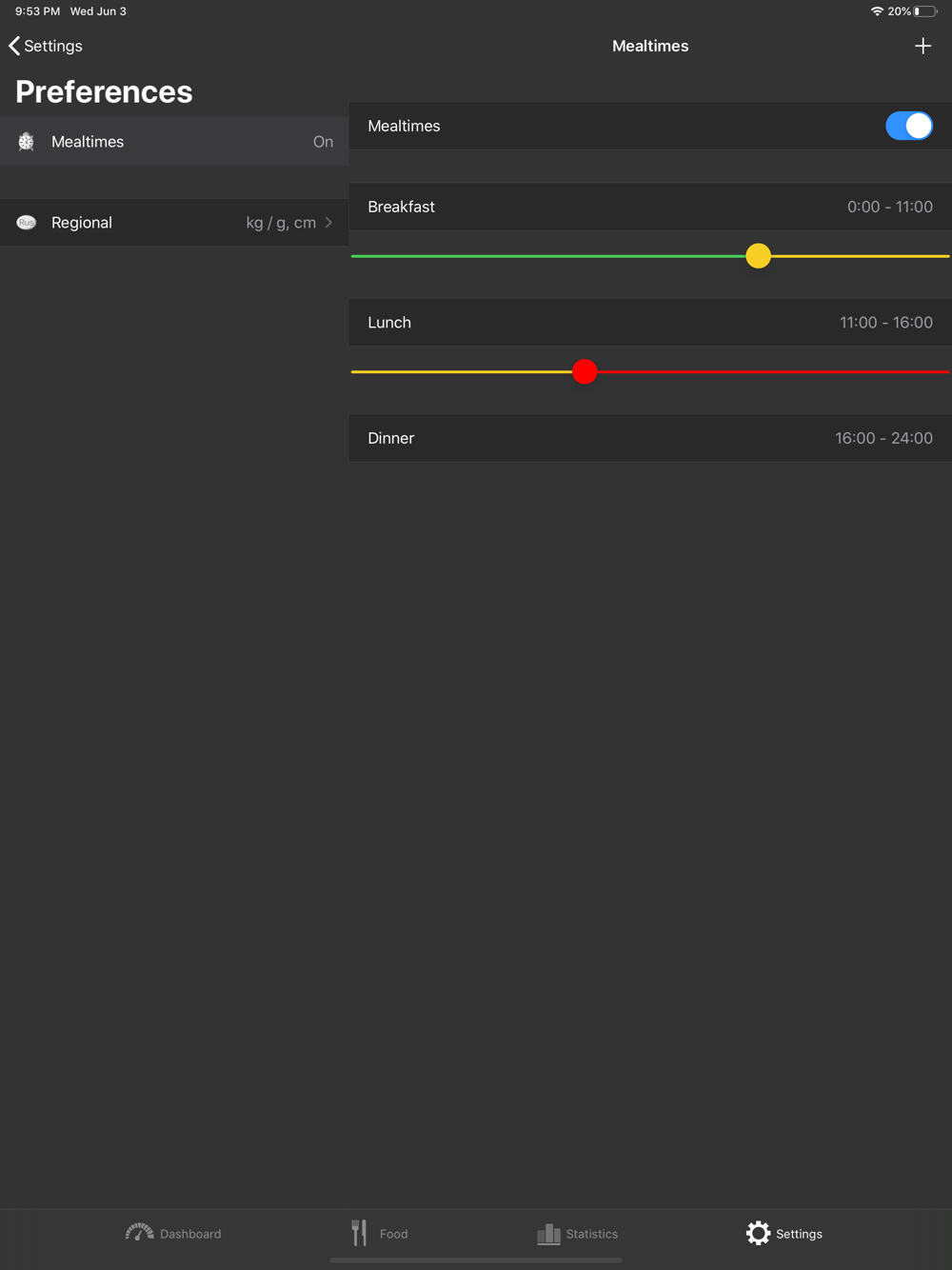Tap the plus icon to add mealtime
This screenshot has height=1270, width=952.
[x=922, y=46]
